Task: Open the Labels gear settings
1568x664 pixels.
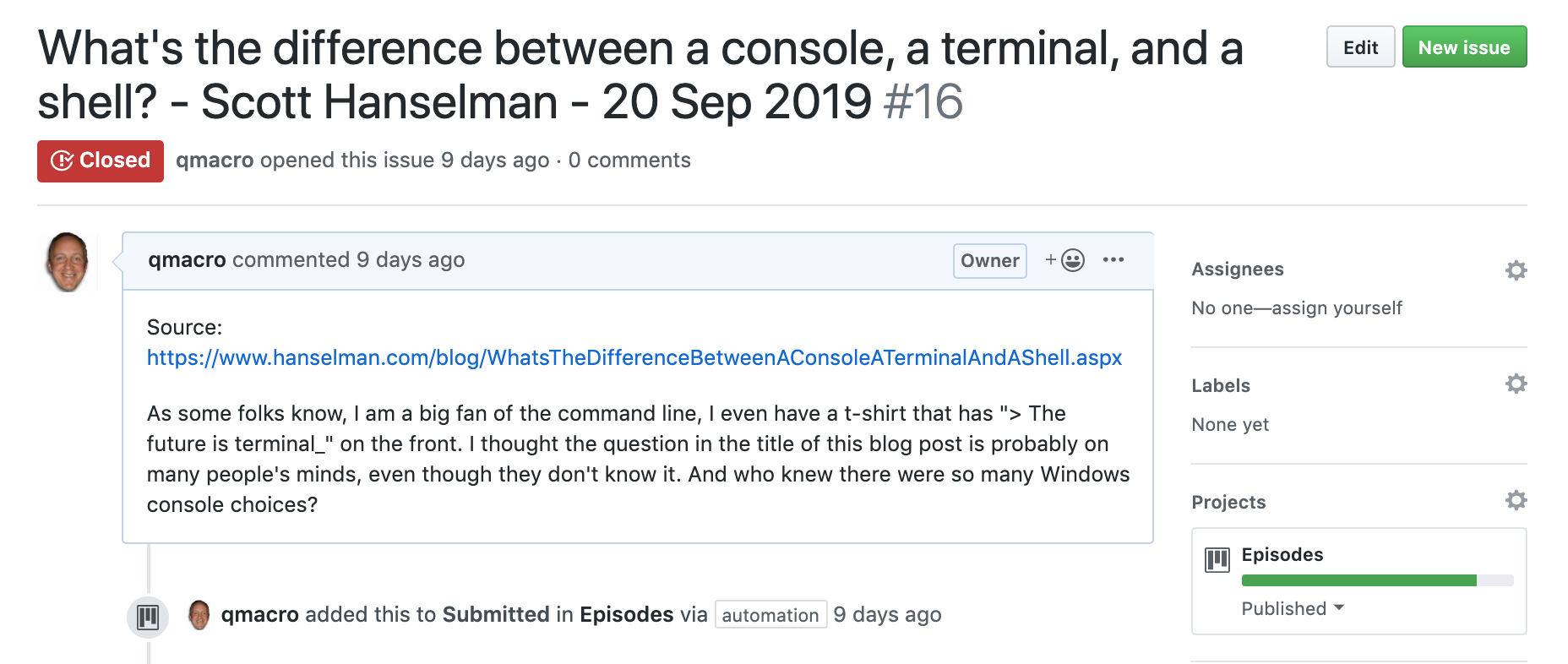Action: tap(1516, 384)
